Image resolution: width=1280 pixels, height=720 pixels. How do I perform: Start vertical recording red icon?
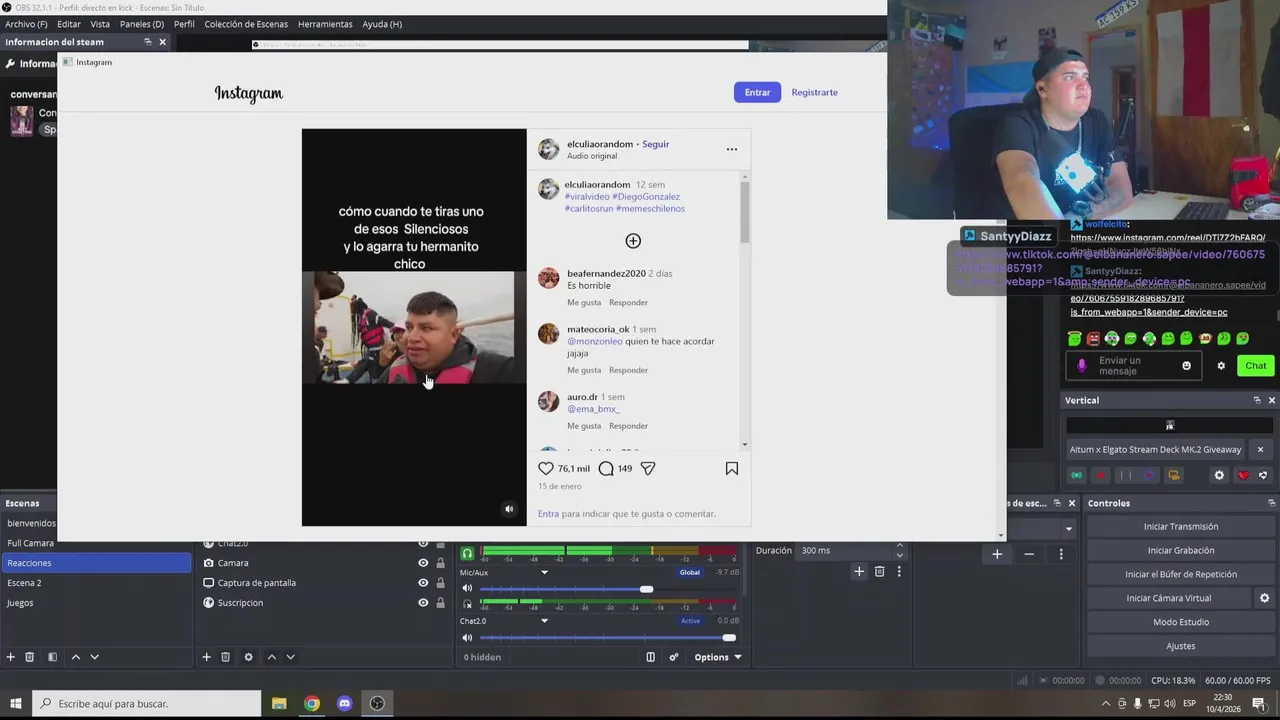(1100, 475)
